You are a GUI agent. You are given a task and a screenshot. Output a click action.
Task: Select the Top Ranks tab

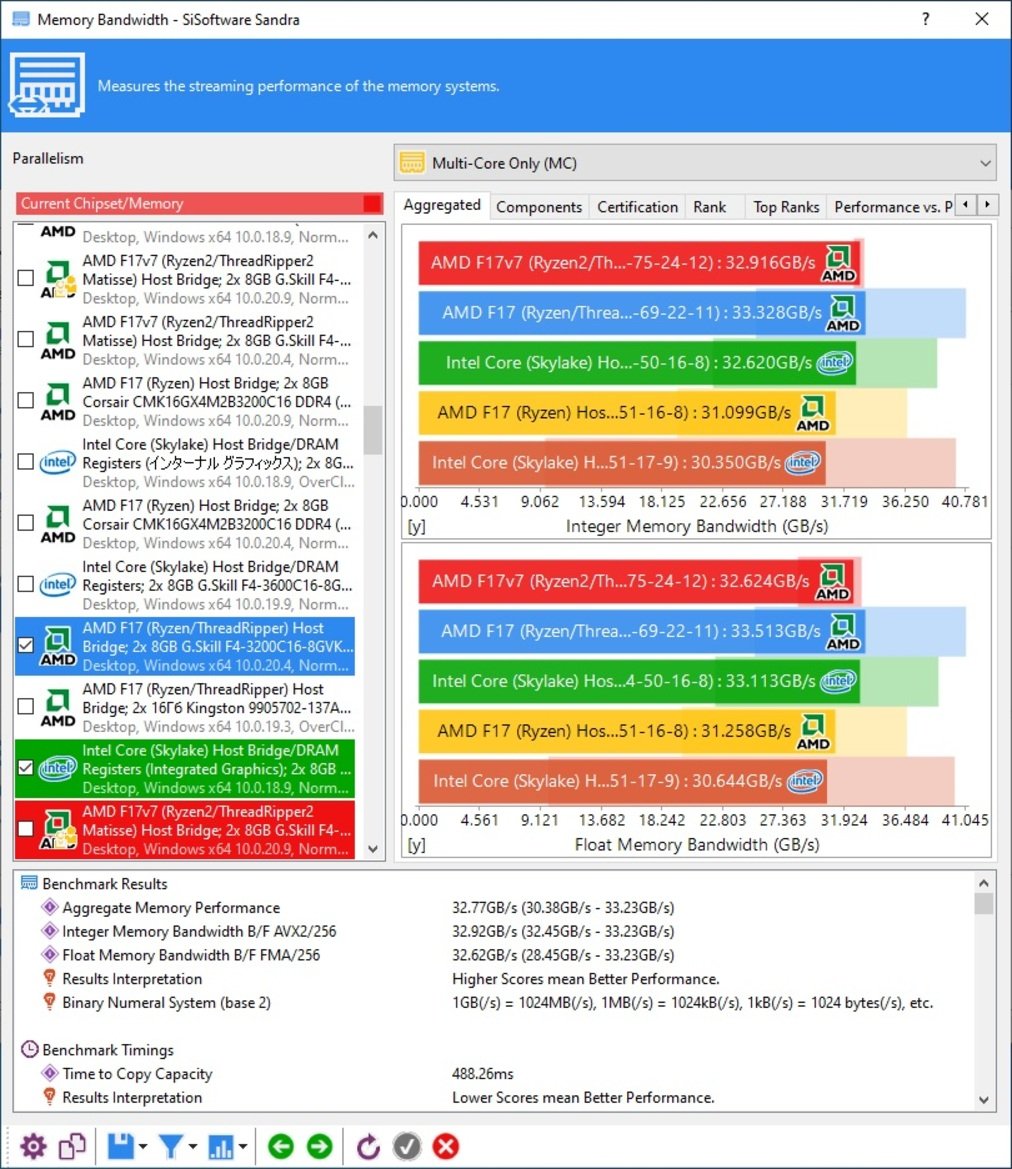[786, 207]
